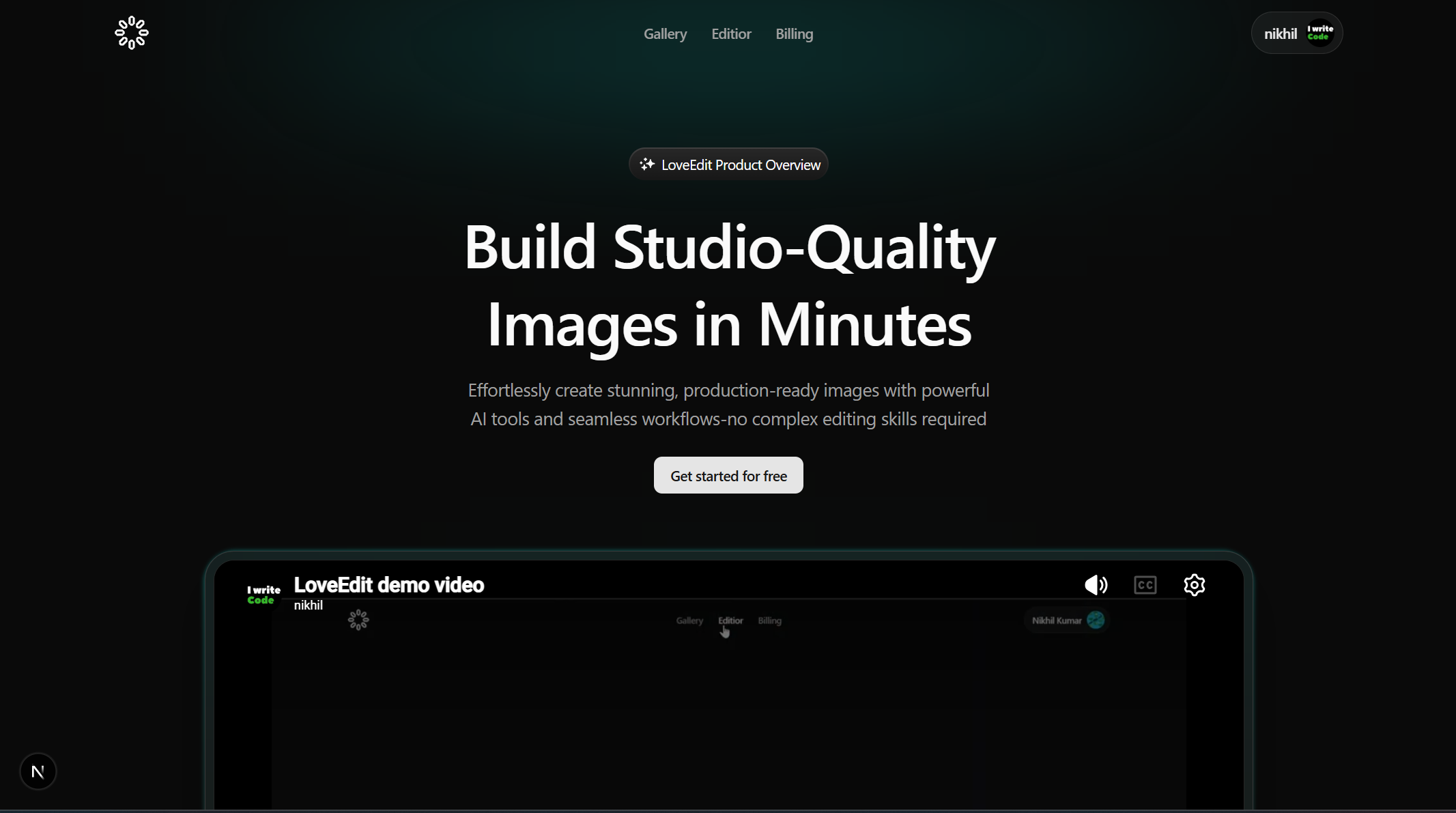Switch to the Gallery section in the navbar
Viewport: 1456px width, 813px height.
coord(665,33)
